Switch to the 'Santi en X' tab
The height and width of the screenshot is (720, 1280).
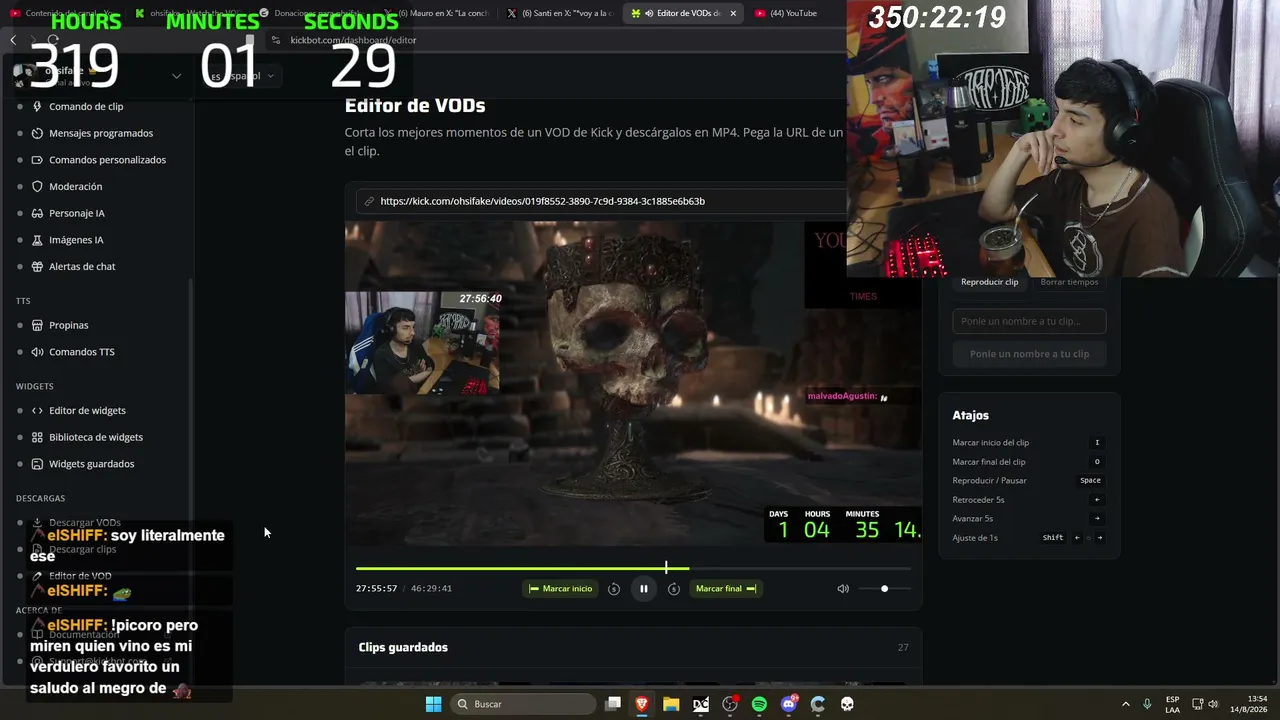(x=561, y=13)
